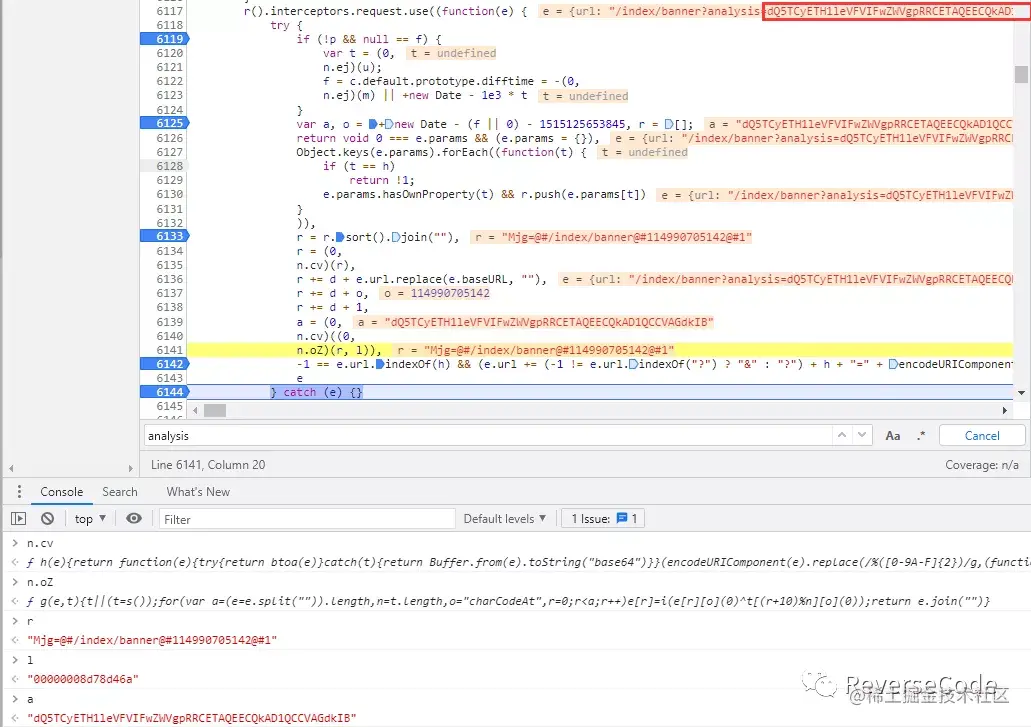1031x727 pixels.
Task: Toggle breakpoint on line 6119
Action: (x=165, y=39)
